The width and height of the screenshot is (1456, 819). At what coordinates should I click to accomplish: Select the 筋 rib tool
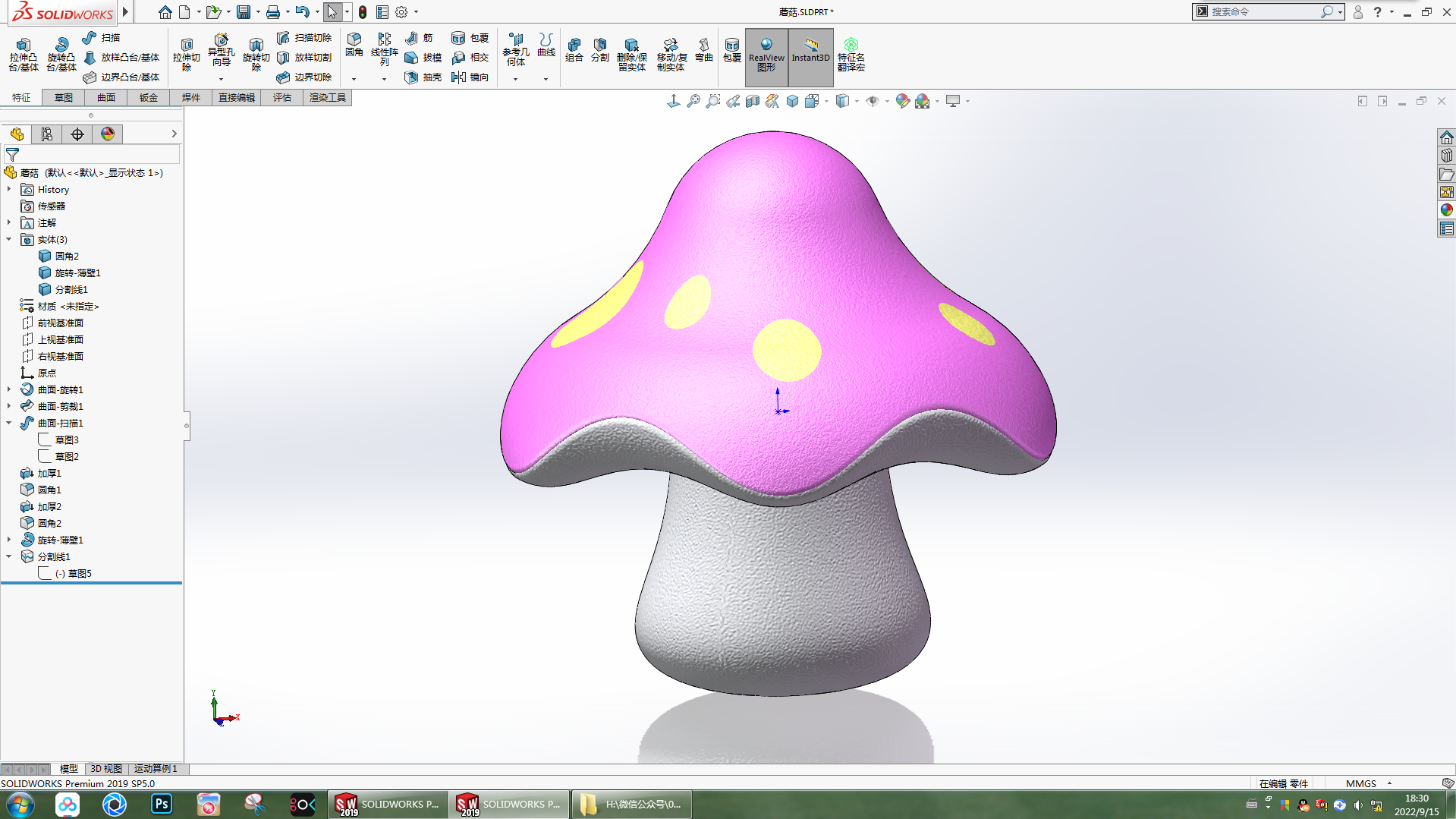[x=419, y=37]
